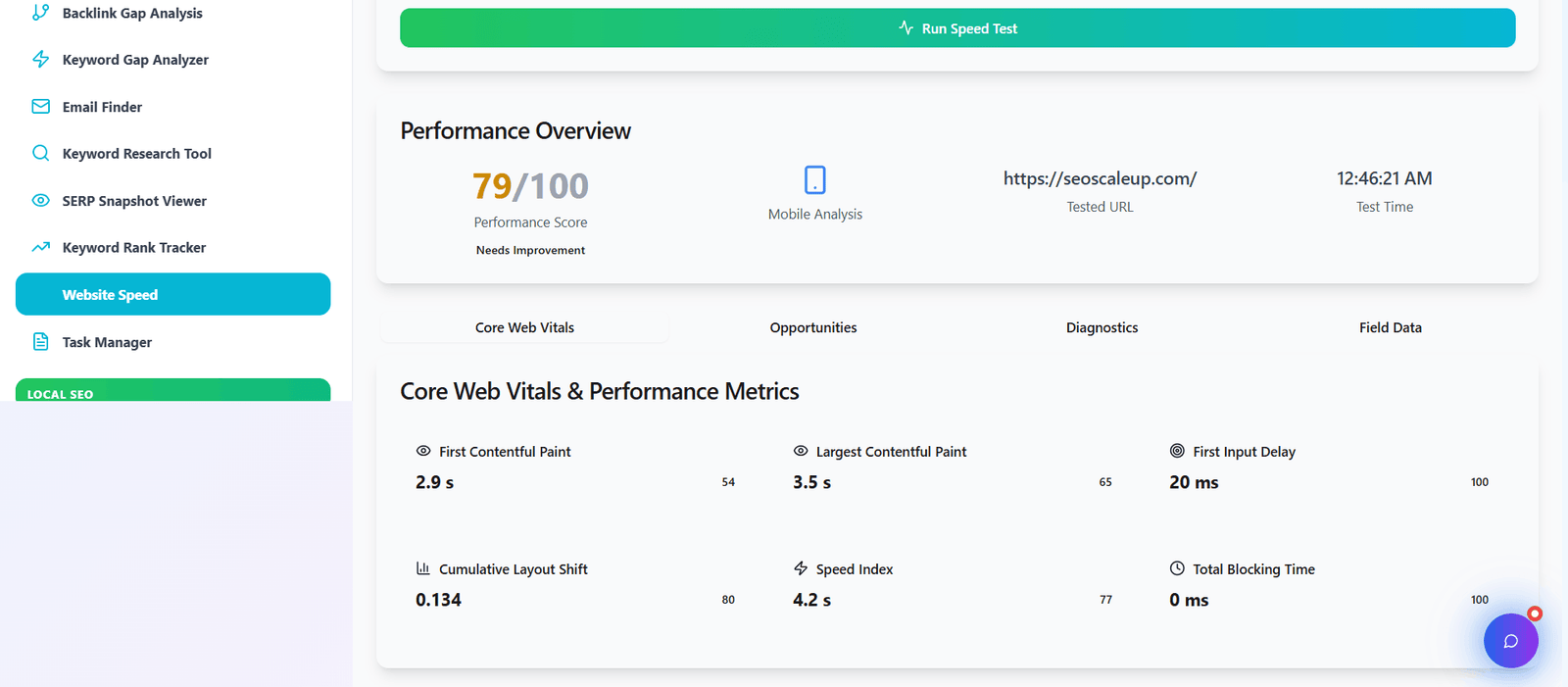Switch to the Opportunities tab
The image size is (1568, 687).
pyautogui.click(x=813, y=327)
